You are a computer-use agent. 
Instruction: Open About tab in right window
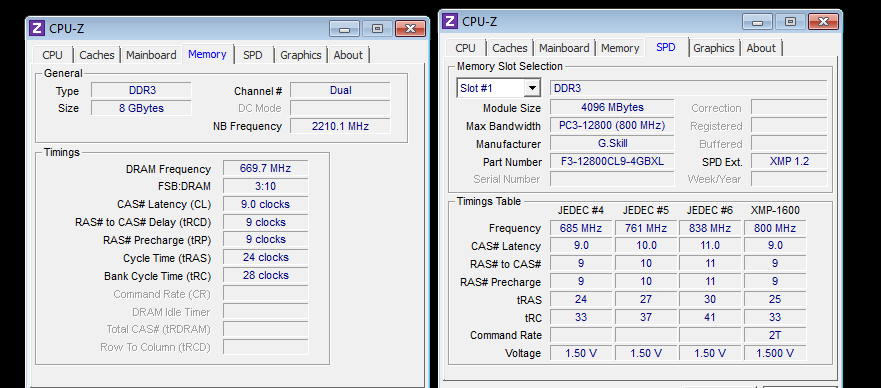click(x=761, y=48)
